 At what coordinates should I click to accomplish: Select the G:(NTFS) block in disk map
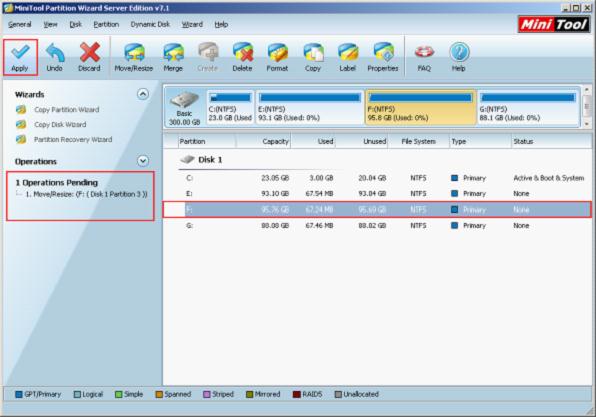[528, 108]
